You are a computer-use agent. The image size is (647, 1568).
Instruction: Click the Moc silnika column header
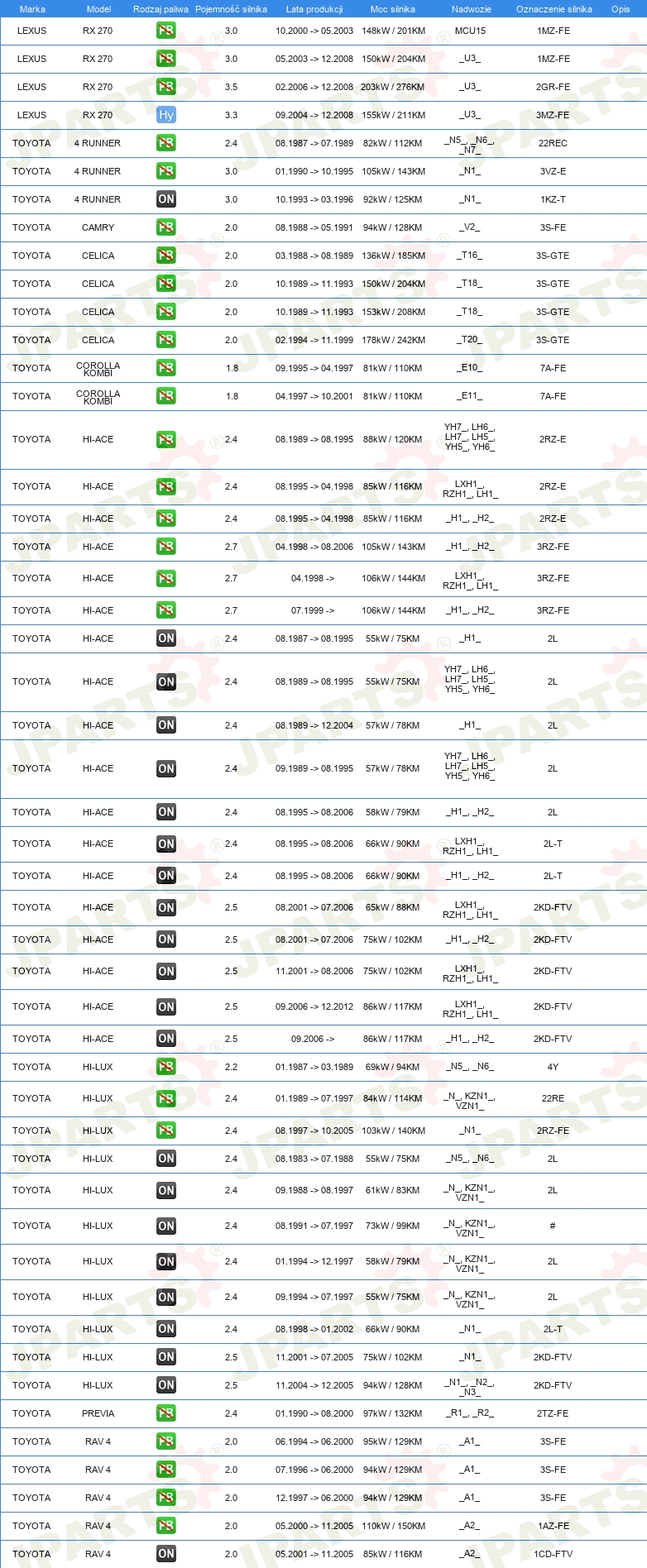click(x=393, y=9)
